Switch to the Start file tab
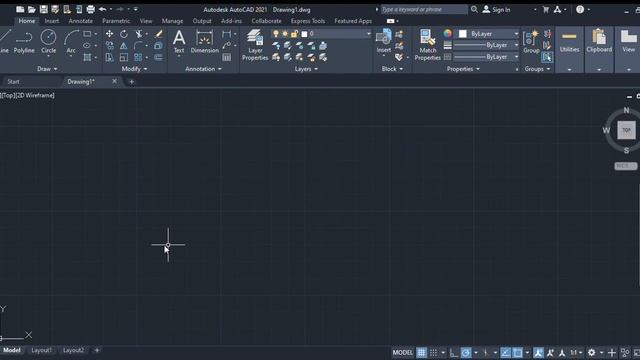Viewport: 640px width, 360px height. tap(13, 82)
